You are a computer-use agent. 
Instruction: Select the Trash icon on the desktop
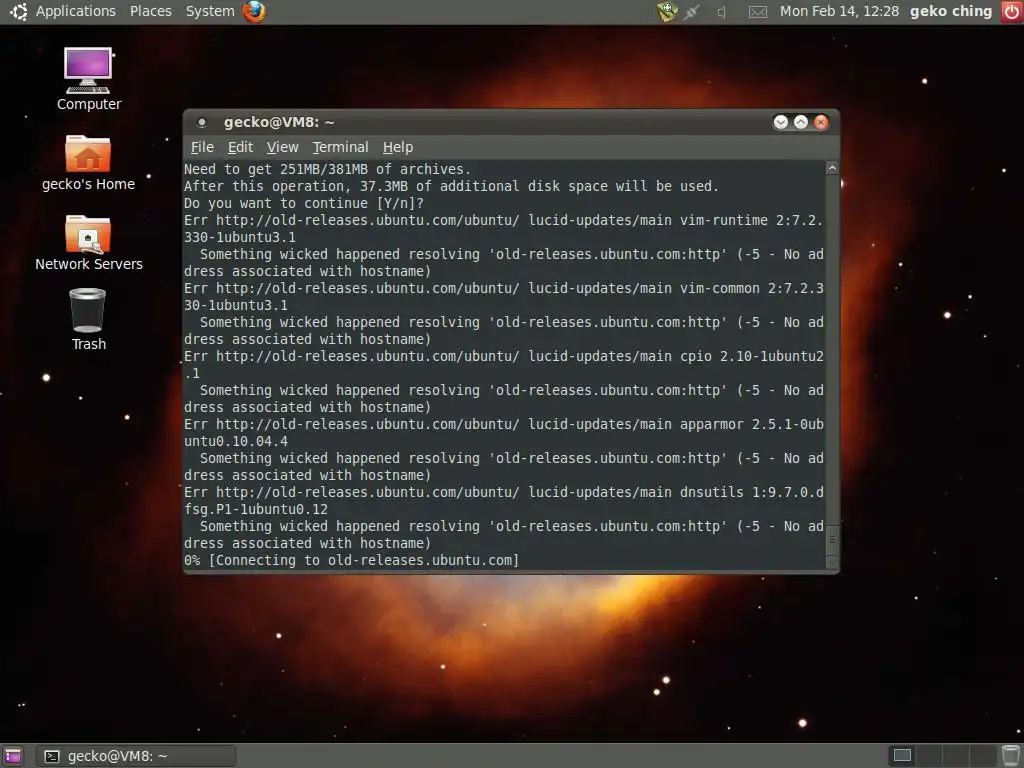point(88,320)
